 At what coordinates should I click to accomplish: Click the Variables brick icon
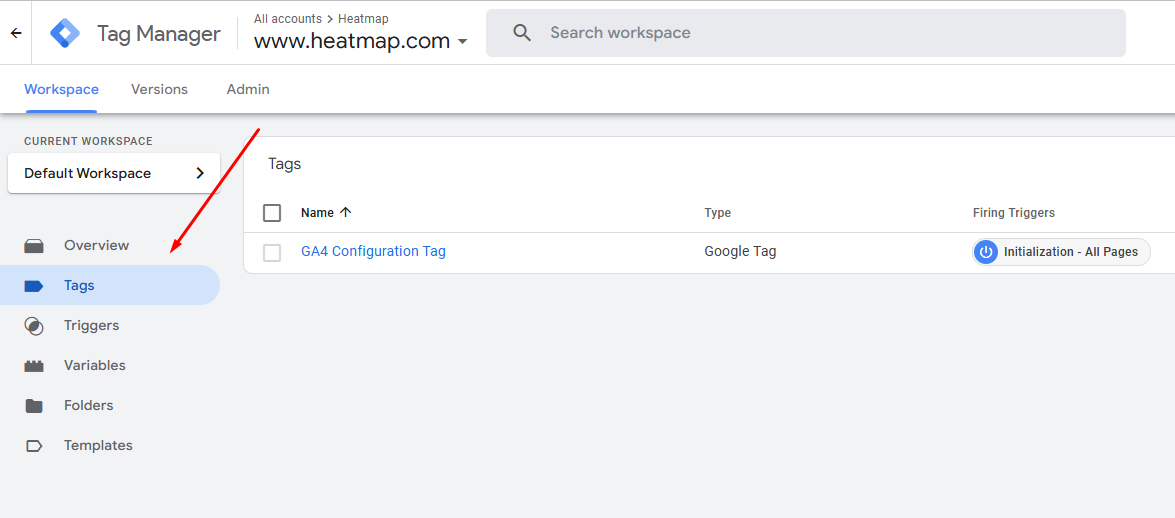[34, 366]
